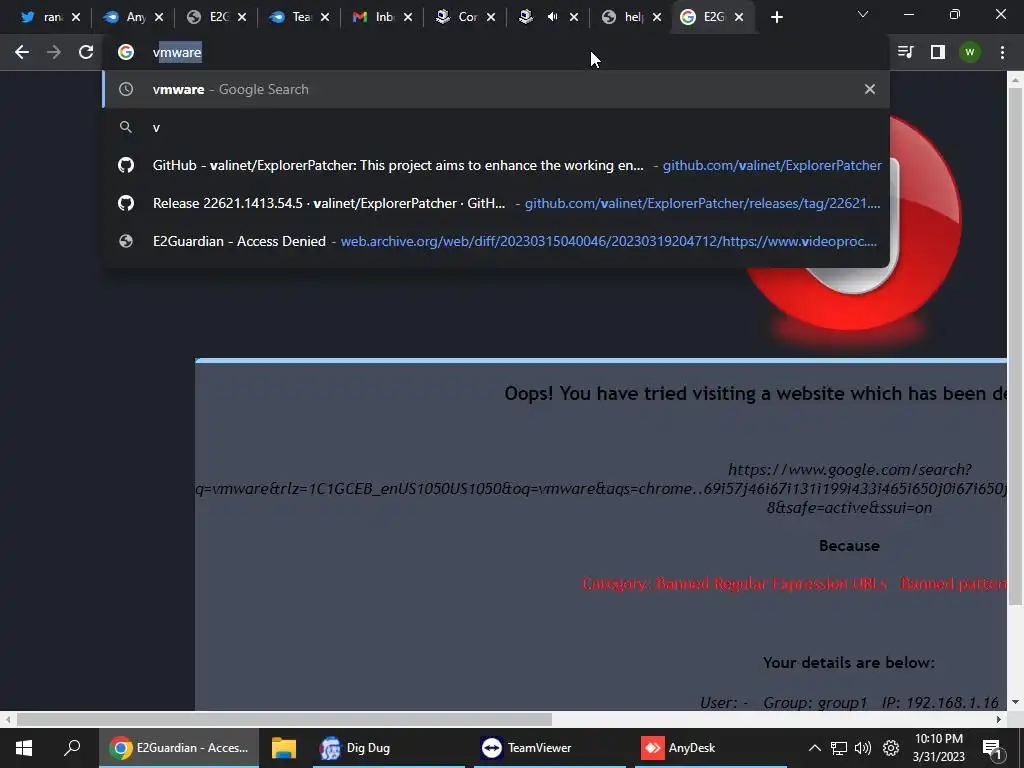Screen dimensions: 1024x768
Task: Show hidden system tray icons
Action: pos(814,748)
